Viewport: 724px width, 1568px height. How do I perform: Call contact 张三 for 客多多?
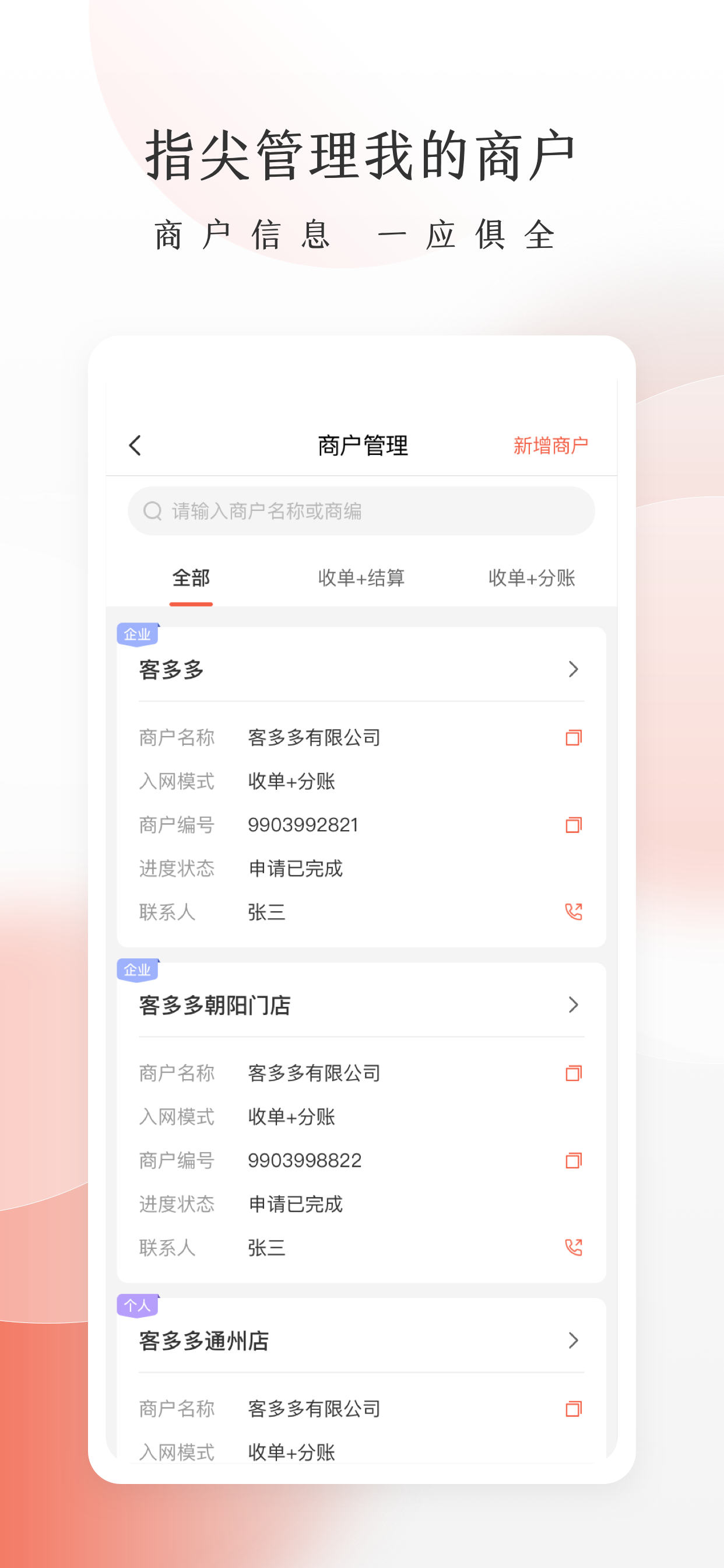(574, 912)
